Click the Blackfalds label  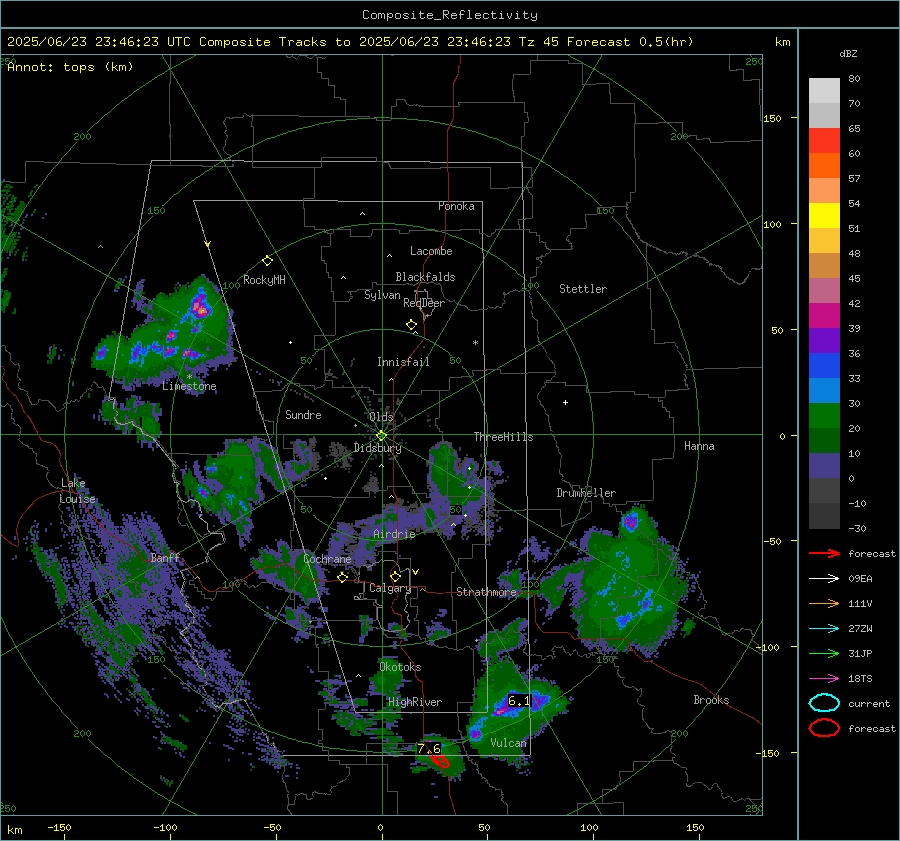(425, 277)
